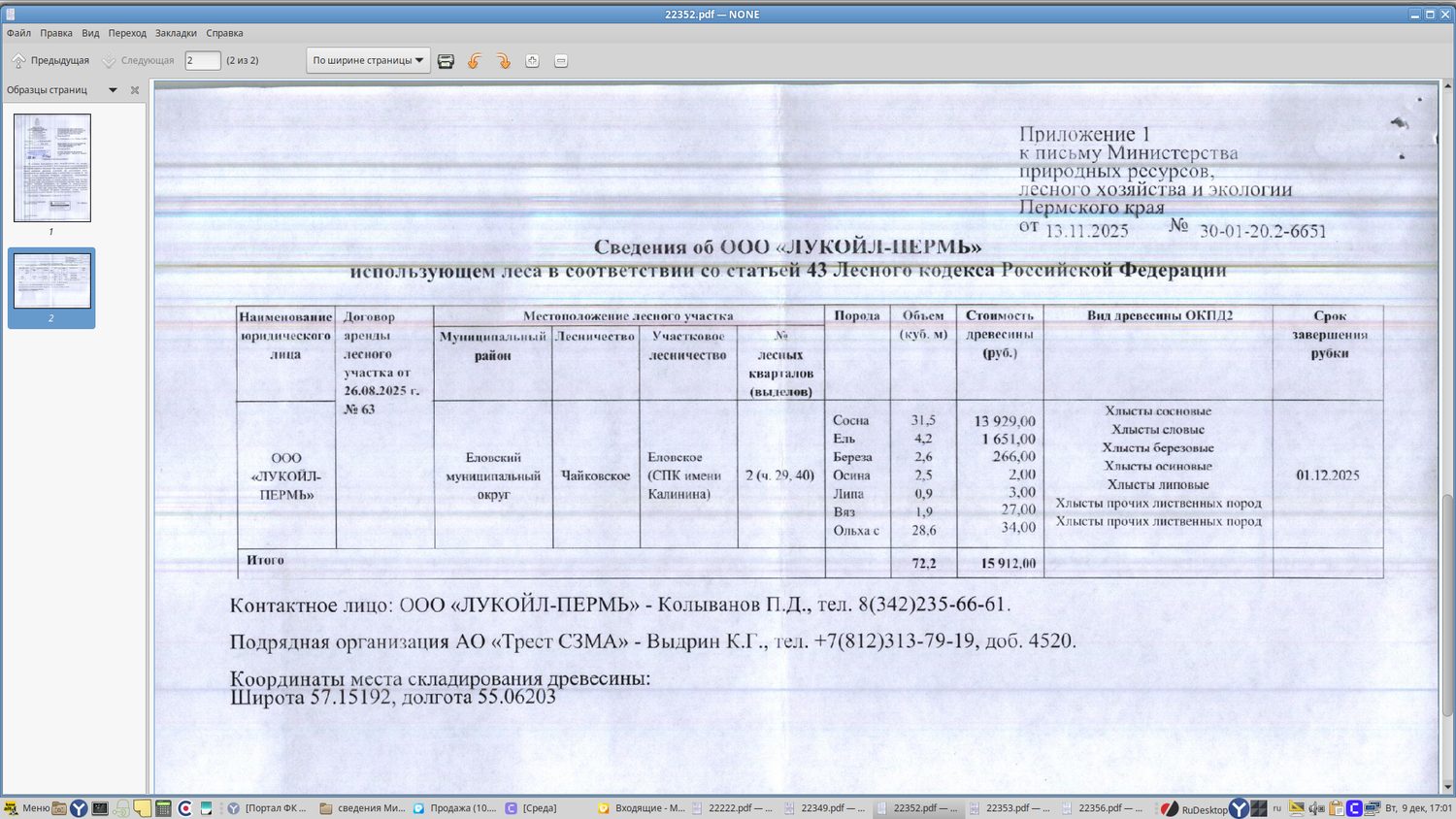Switch to Входящие mail taskbar window
Viewport: 1456px width, 819px height.
(x=641, y=808)
